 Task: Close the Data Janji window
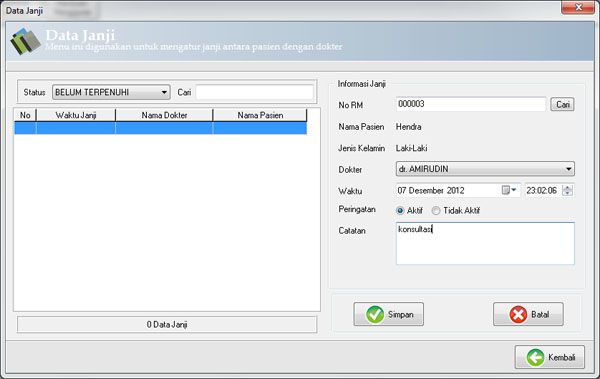[x=578, y=7]
